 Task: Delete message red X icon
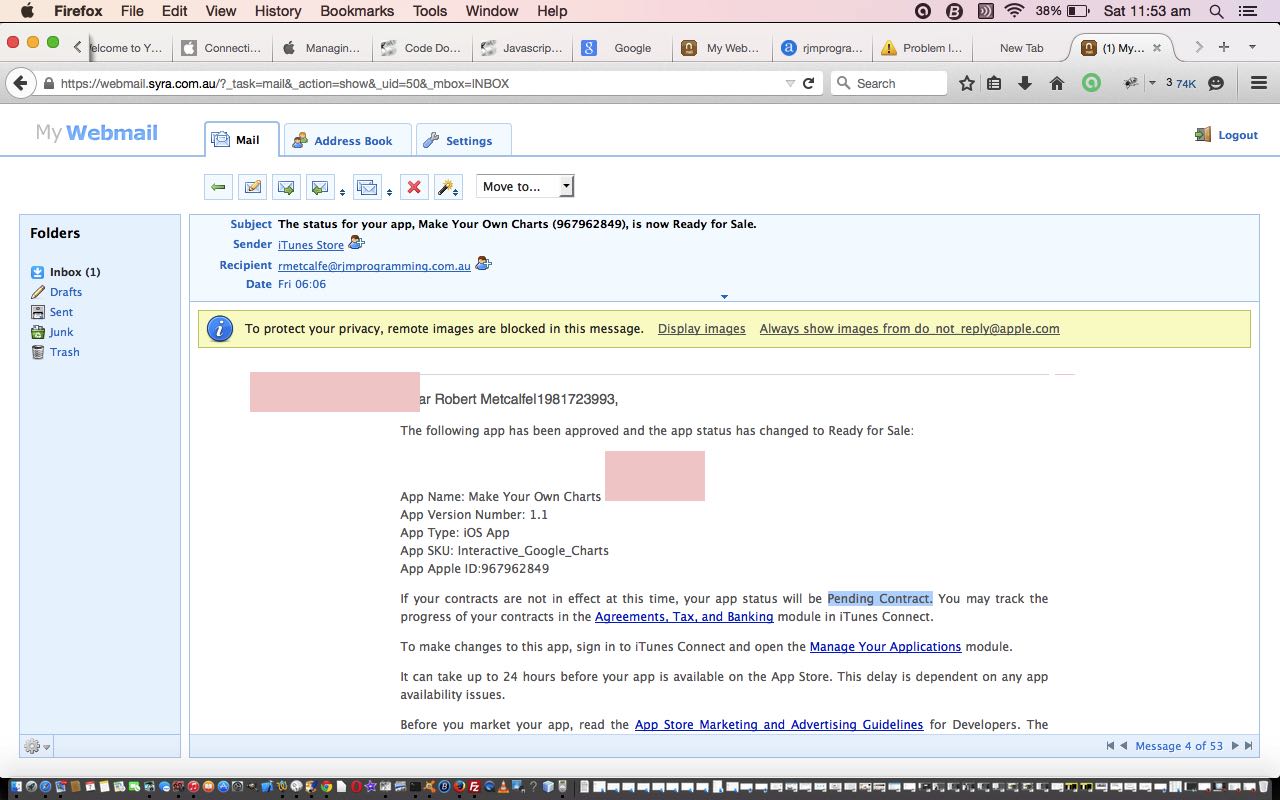414,187
